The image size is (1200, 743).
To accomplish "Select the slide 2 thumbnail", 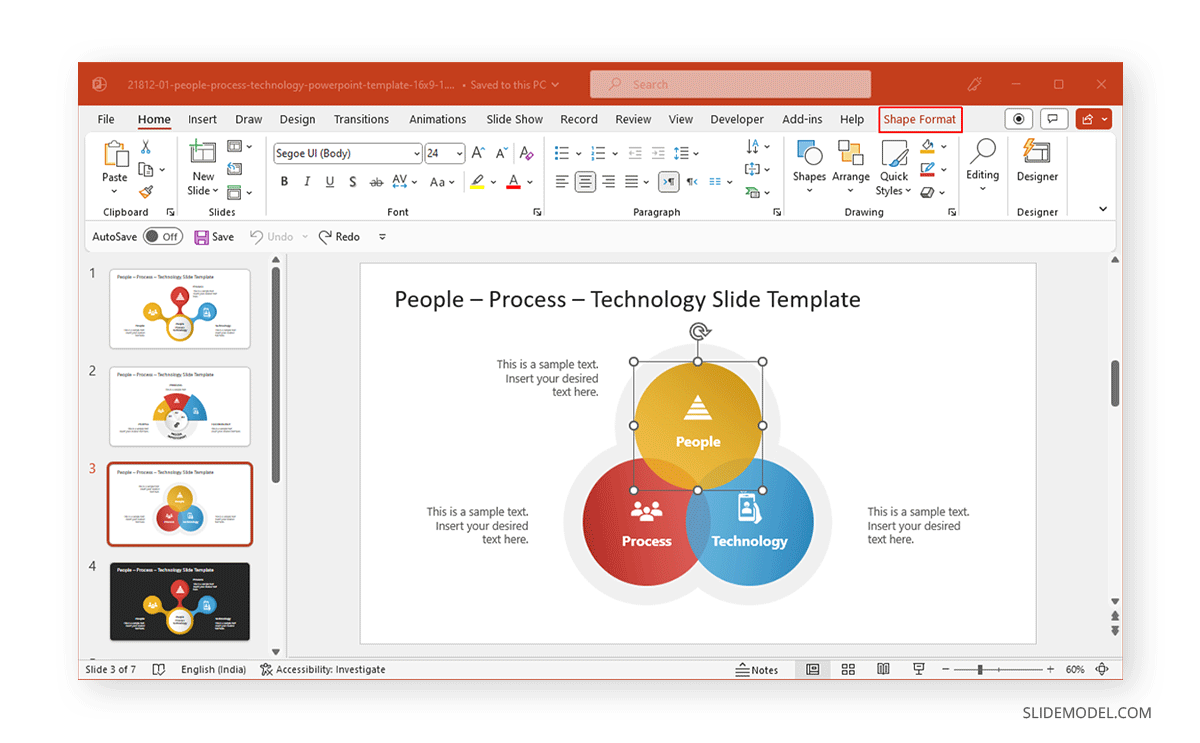I will pos(180,406).
